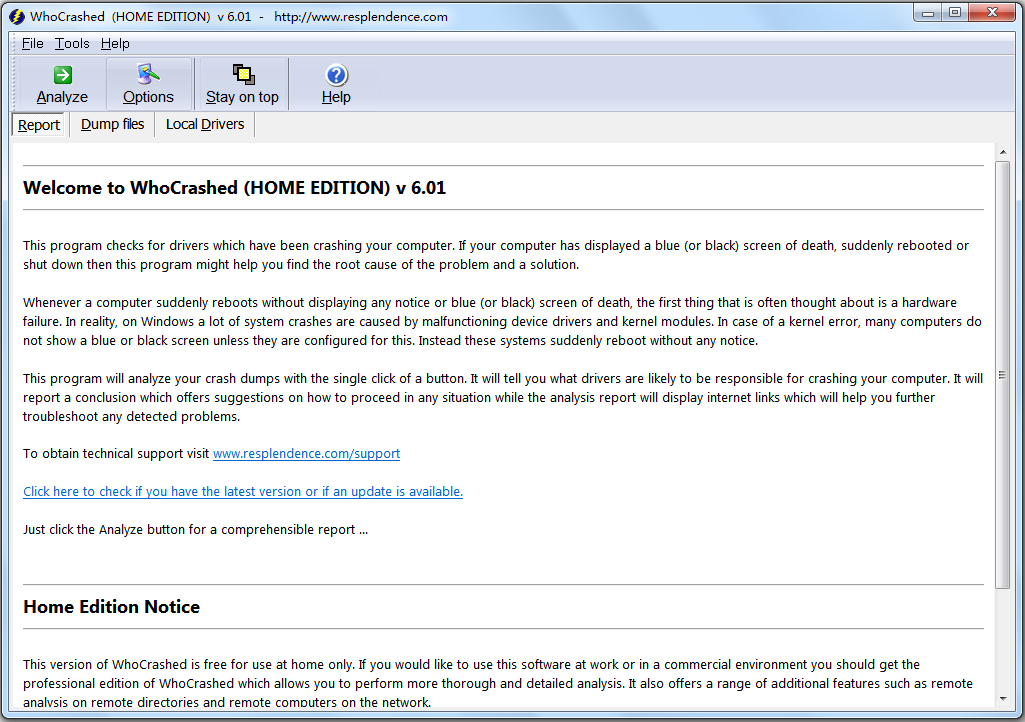Open the Options toolbar icon
The image size is (1025, 722).
click(148, 75)
